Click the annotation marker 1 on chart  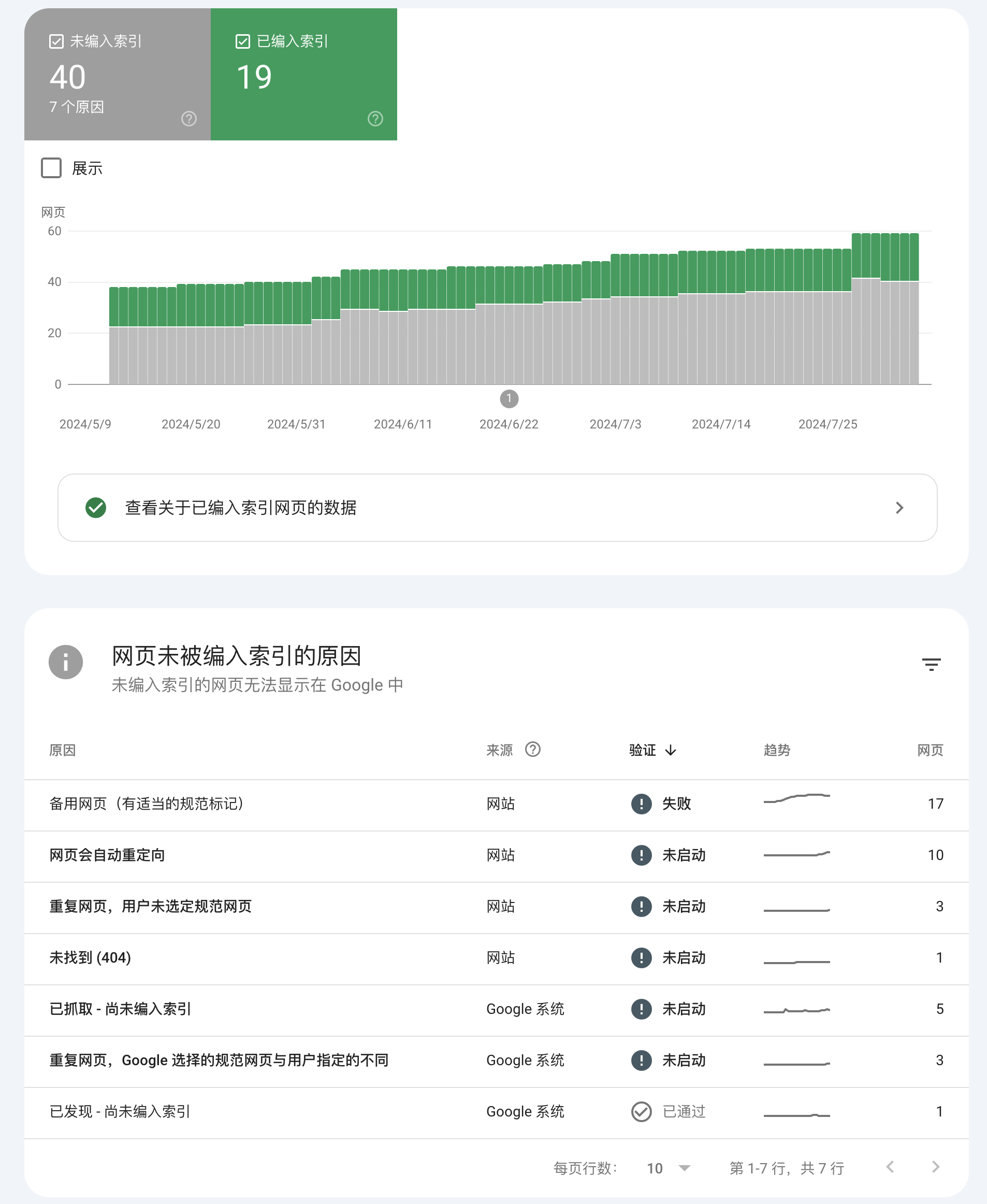click(x=509, y=399)
